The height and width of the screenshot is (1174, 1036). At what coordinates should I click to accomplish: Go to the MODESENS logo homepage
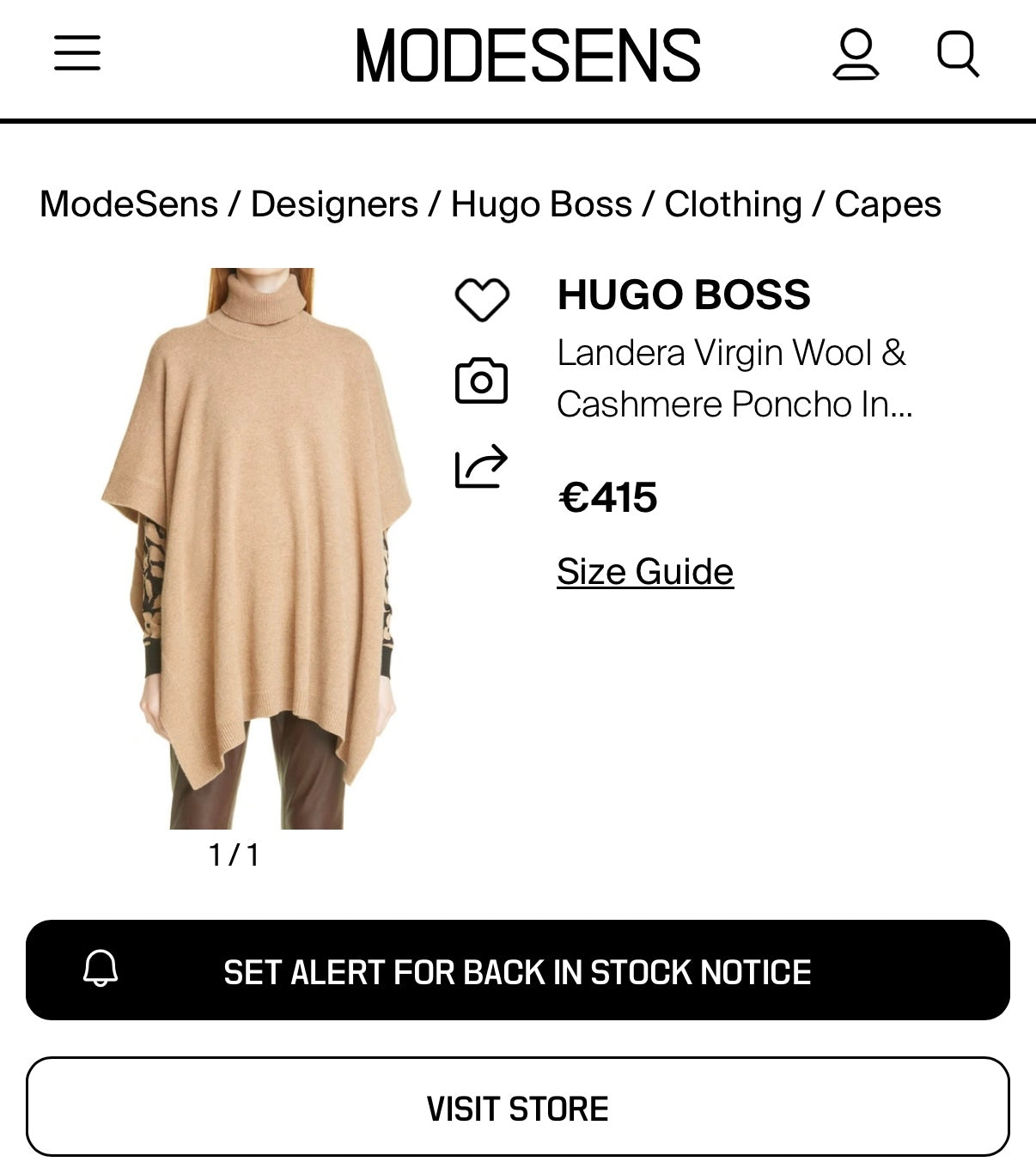click(528, 56)
